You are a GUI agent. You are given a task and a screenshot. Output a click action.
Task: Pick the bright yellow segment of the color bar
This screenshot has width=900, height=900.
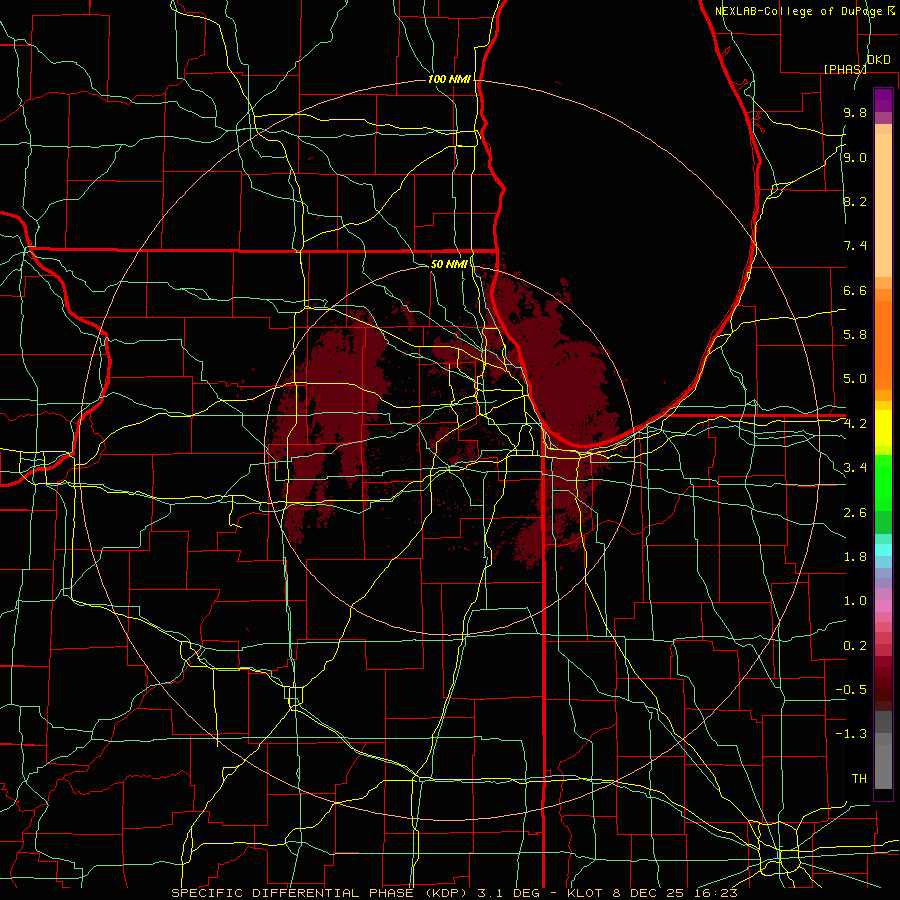883,428
